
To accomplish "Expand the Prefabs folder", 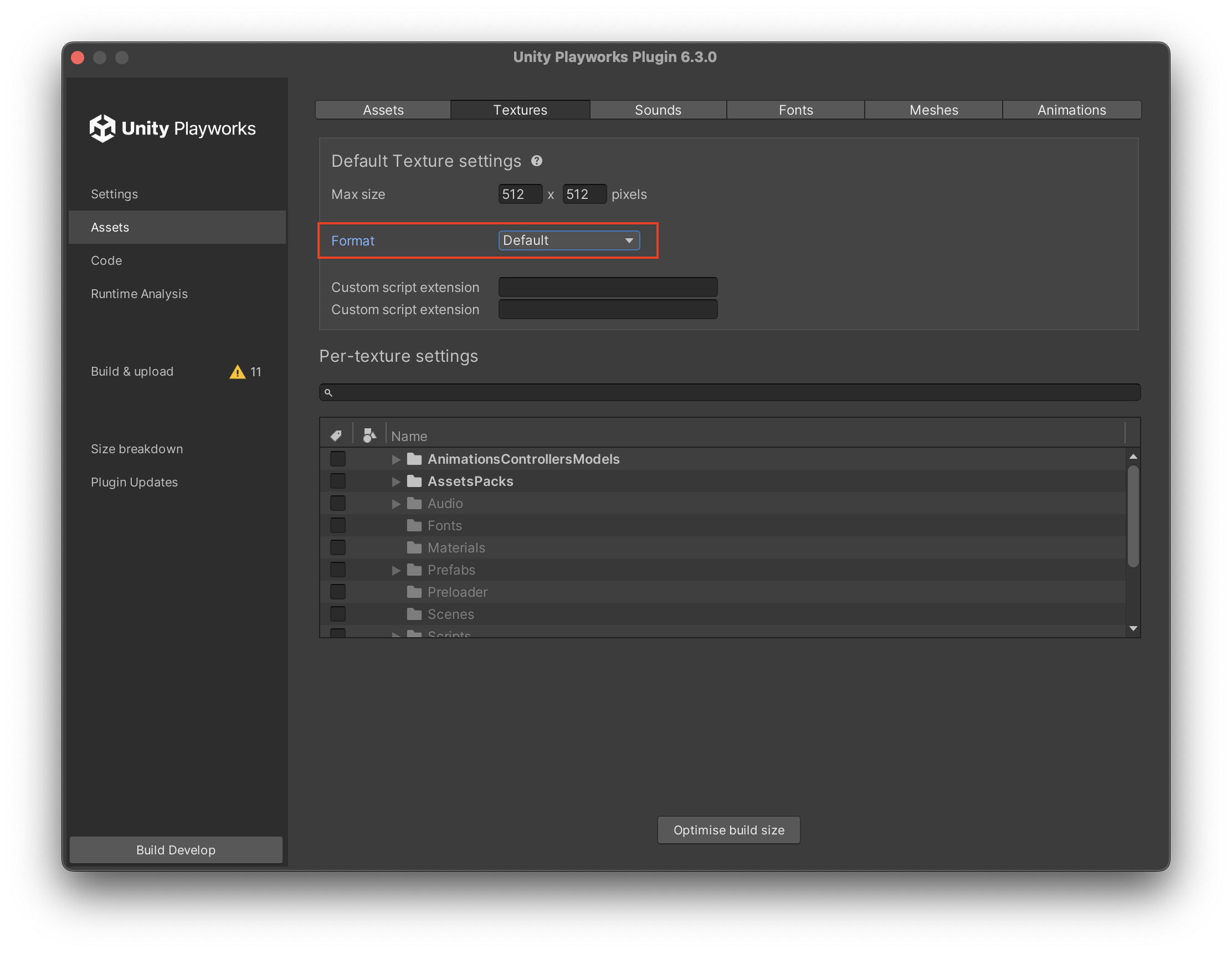I will (396, 570).
